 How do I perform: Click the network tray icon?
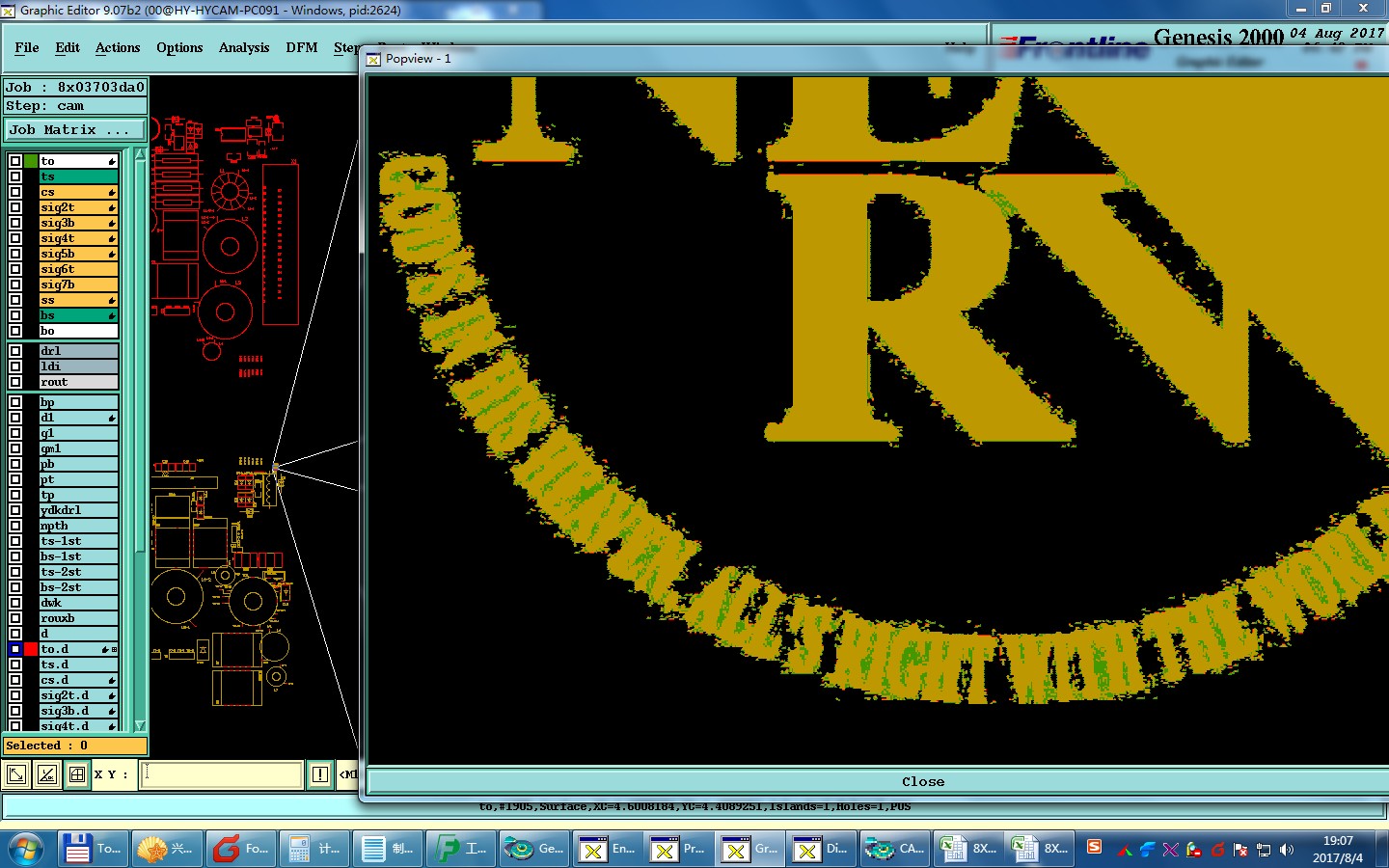coord(1264,850)
